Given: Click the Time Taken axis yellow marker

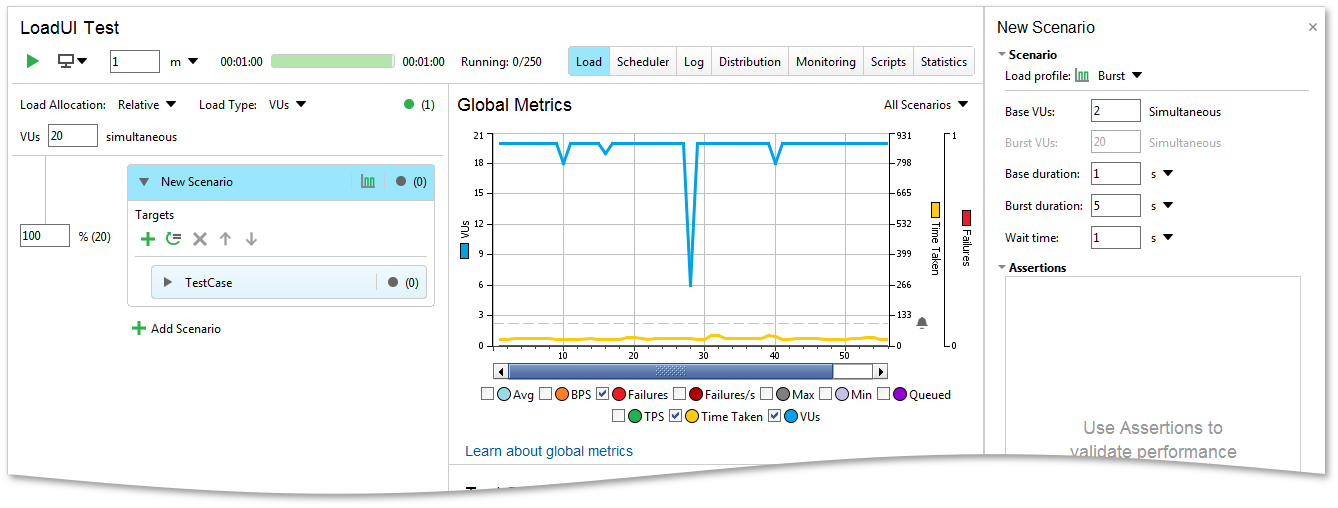Looking at the screenshot, I should pyautogui.click(x=936, y=210).
